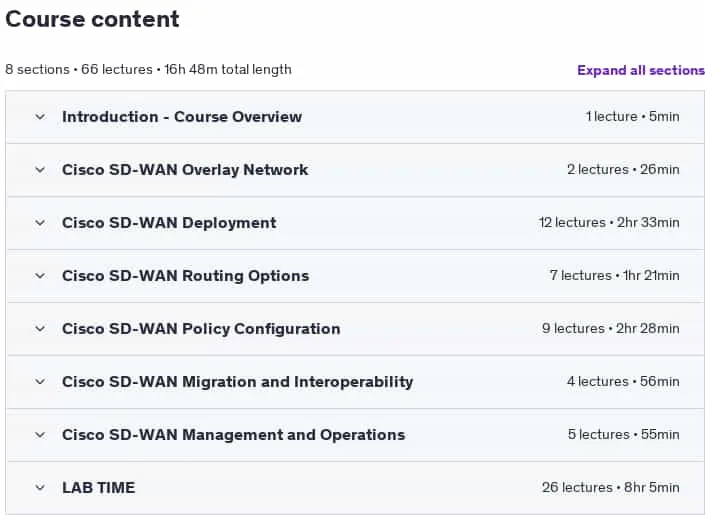This screenshot has width=705, height=515.
Task: Open Introduction - Course Overview section title
Action: [182, 117]
